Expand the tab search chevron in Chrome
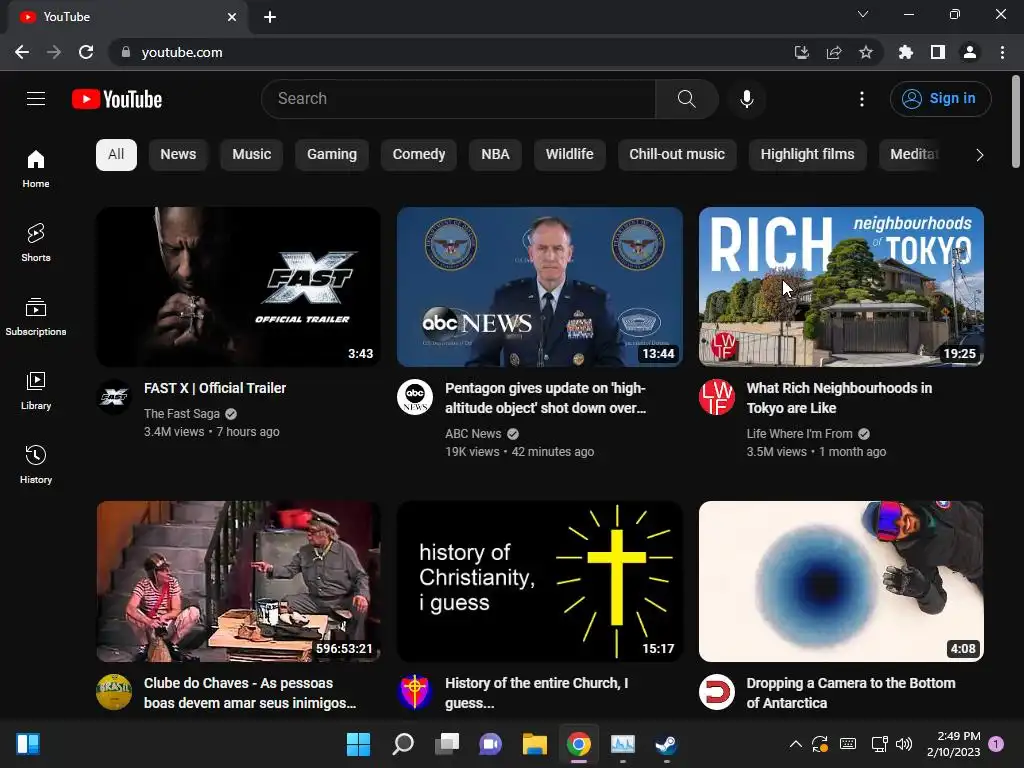 pyautogui.click(x=863, y=14)
